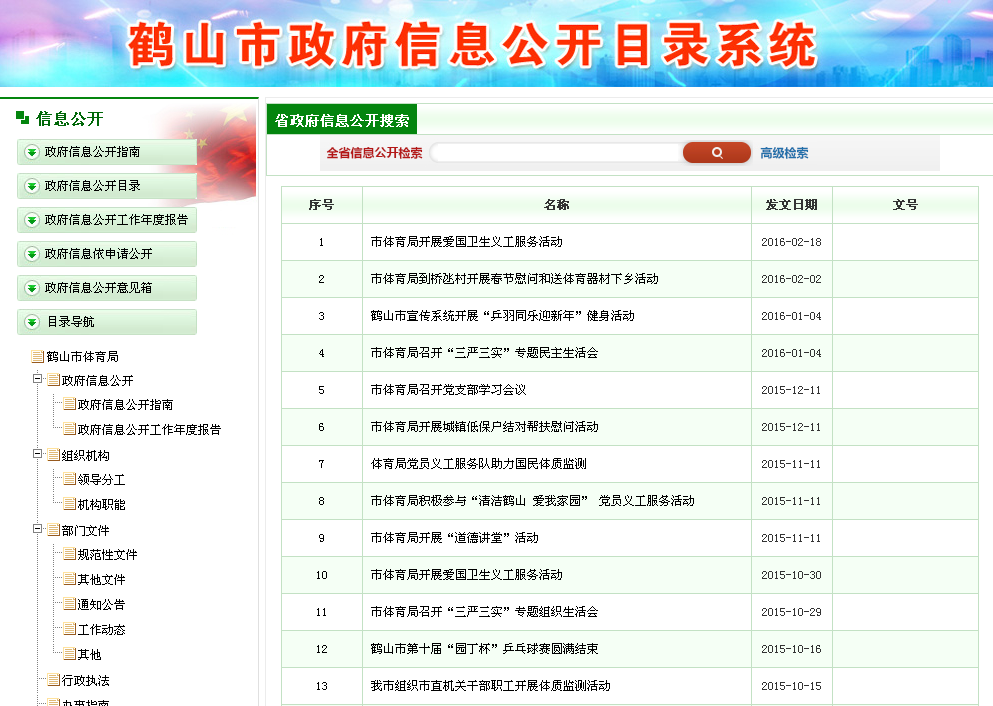This screenshot has width=993, height=706.
Task: Collapse the 部门文件 tree node
Action: tap(38, 529)
